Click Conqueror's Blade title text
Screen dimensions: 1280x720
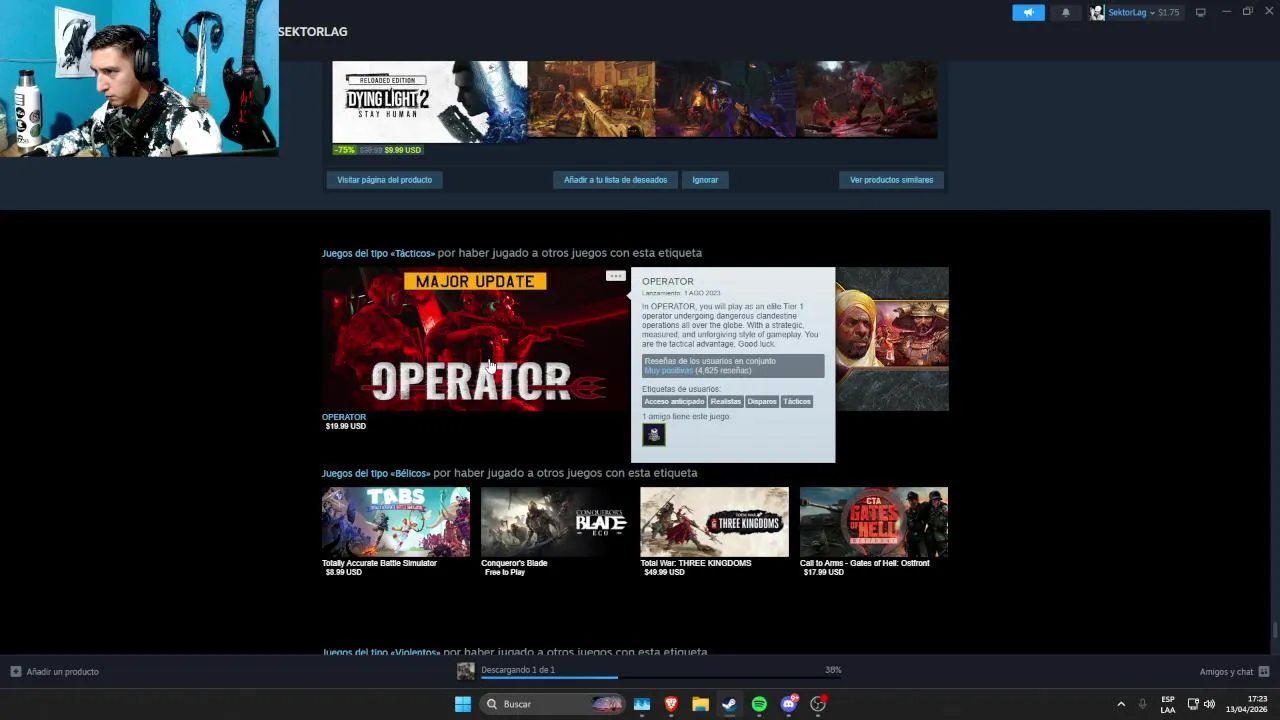pos(514,563)
